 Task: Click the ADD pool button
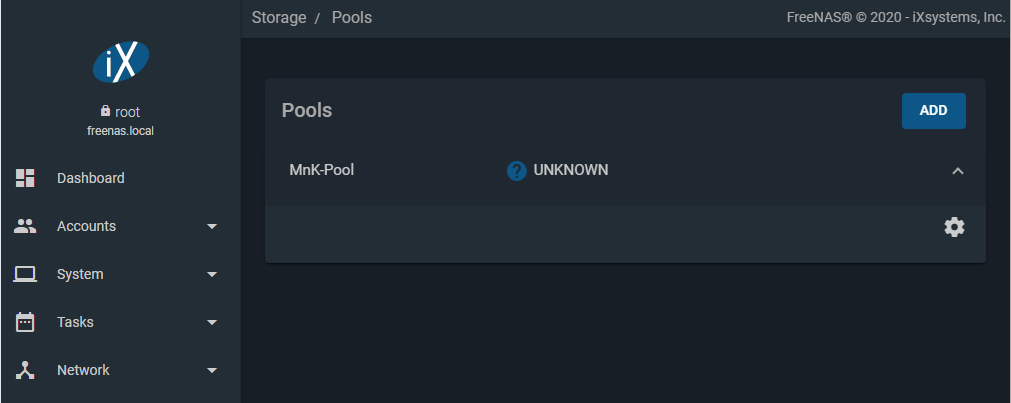pyautogui.click(x=933, y=111)
